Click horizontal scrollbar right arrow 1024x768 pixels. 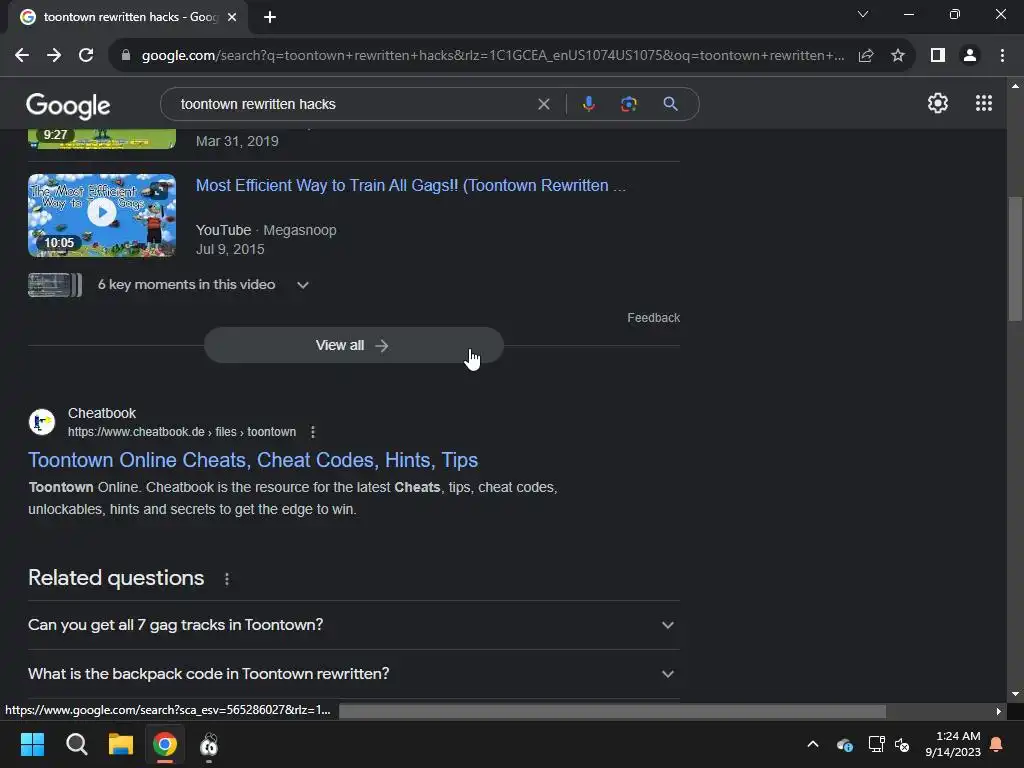pyautogui.click(x=998, y=711)
